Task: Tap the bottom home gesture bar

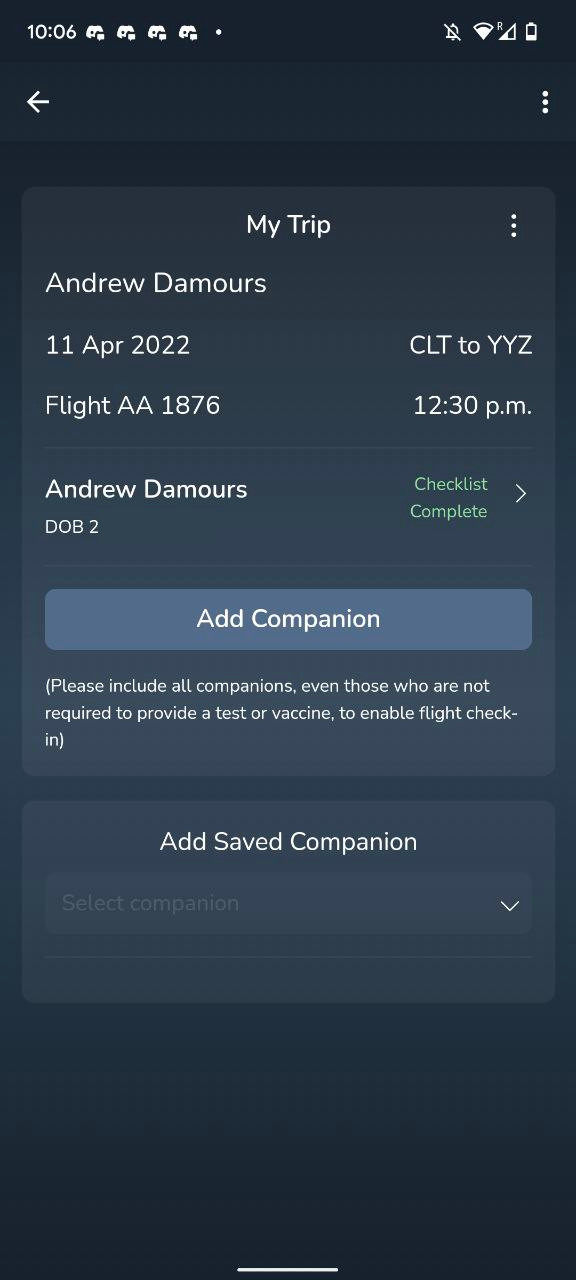Action: point(288,1269)
